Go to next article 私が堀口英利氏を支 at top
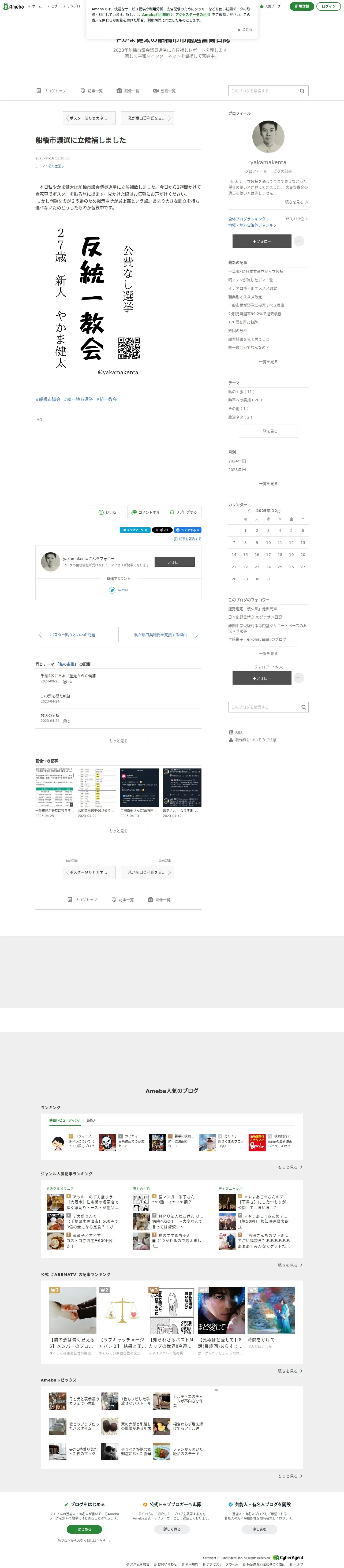This screenshot has height=1568, width=344. [x=147, y=118]
